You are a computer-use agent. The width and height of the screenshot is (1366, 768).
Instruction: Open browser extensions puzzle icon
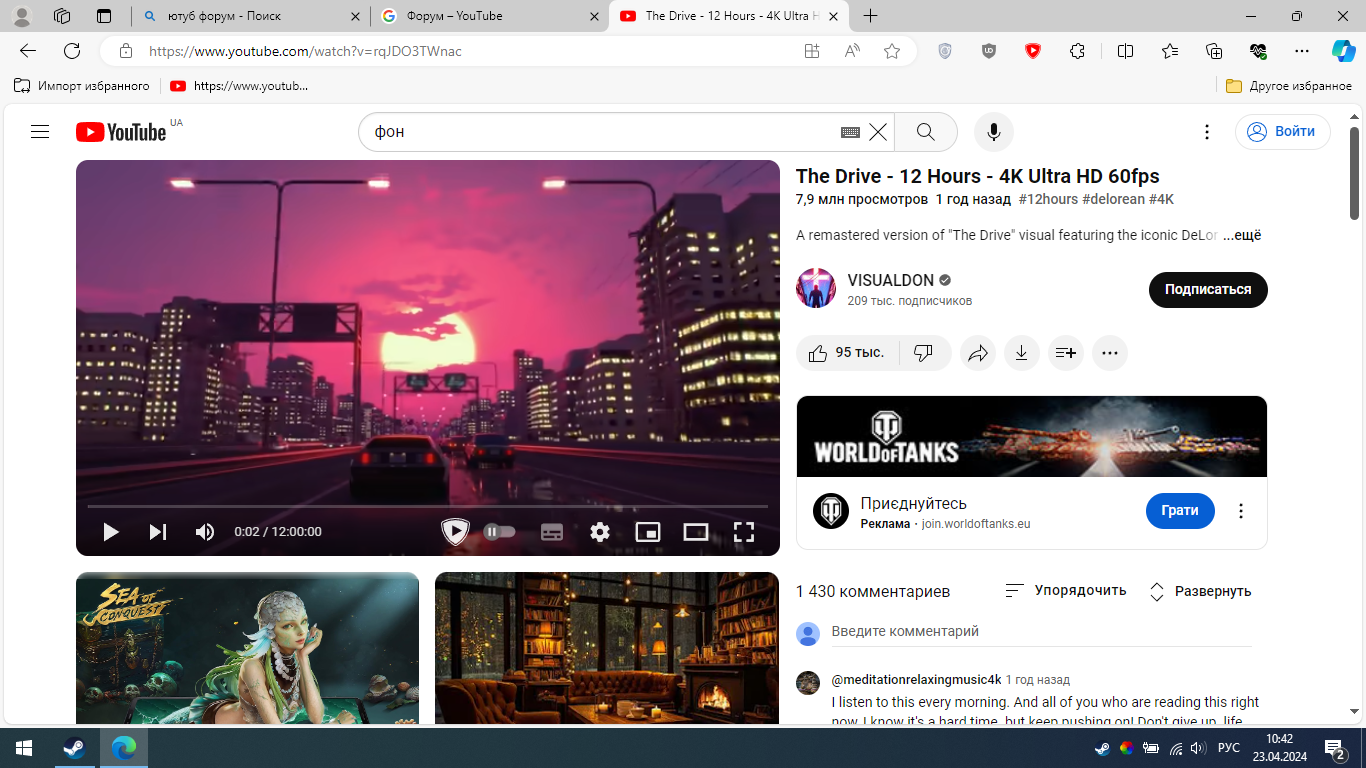click(x=1077, y=51)
